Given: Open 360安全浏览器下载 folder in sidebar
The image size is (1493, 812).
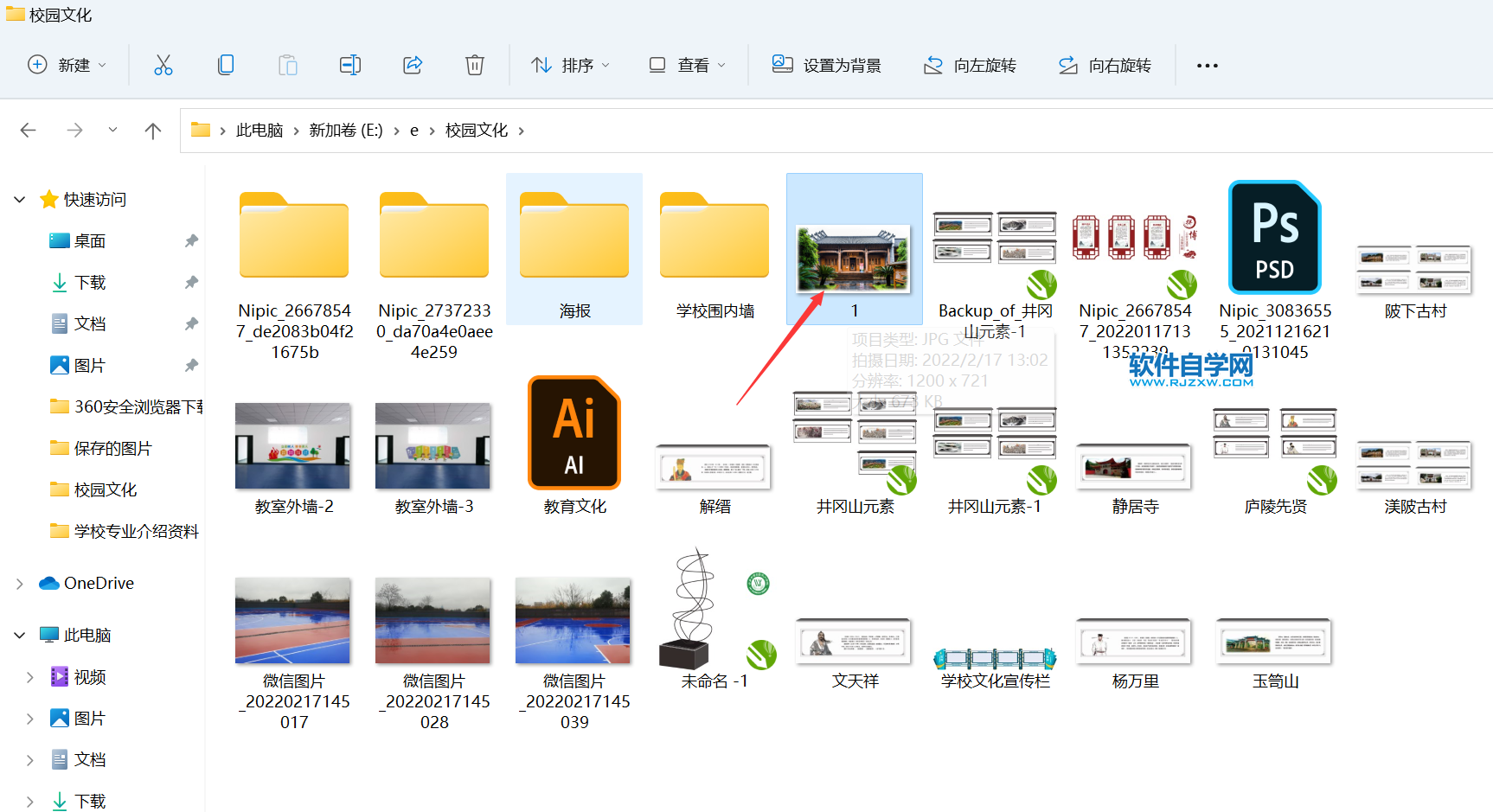Looking at the screenshot, I should pyautogui.click(x=127, y=407).
